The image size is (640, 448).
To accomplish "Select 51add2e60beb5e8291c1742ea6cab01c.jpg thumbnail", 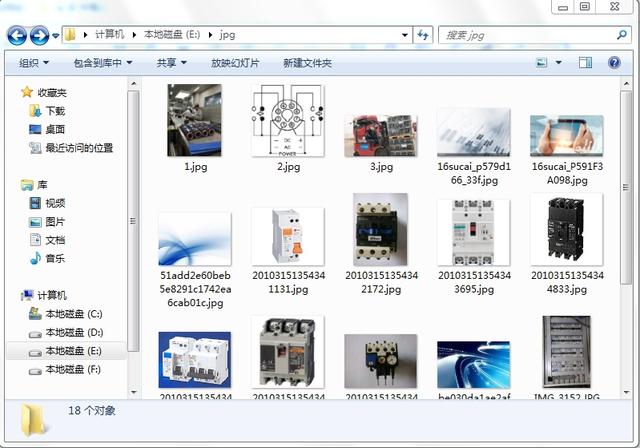I will (x=195, y=239).
